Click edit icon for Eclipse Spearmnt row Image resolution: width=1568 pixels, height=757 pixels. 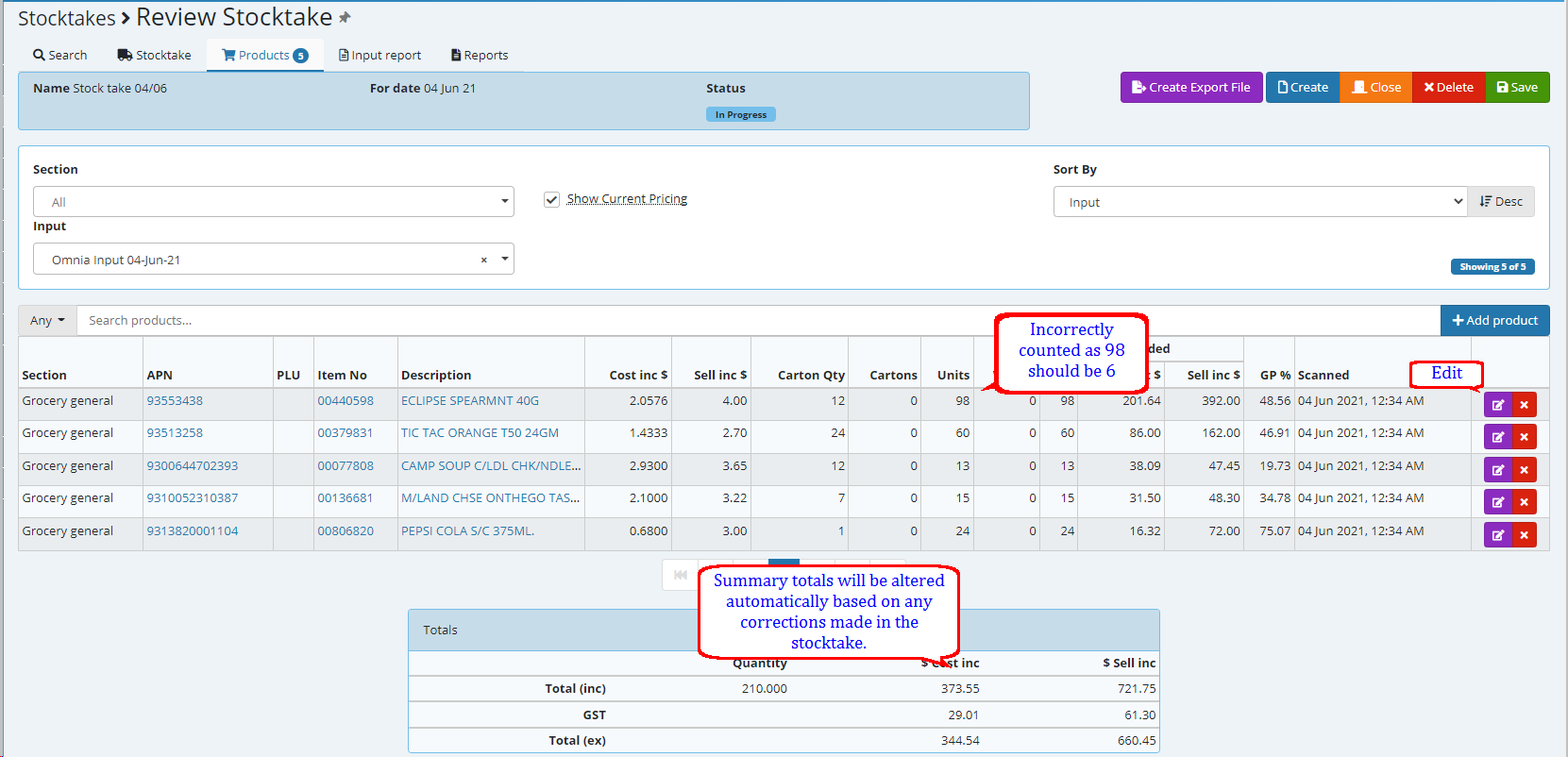click(1497, 405)
